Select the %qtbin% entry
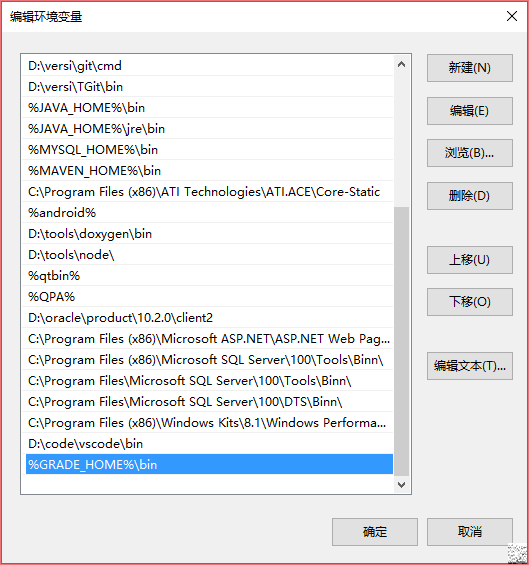This screenshot has width=529, height=565. click(208, 276)
